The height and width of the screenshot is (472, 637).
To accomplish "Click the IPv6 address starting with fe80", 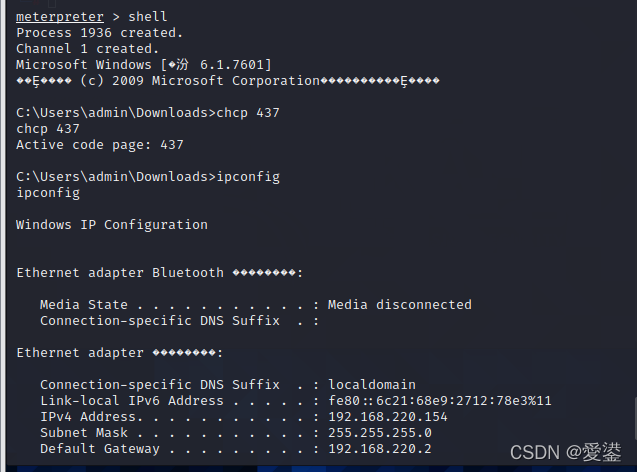I will pyautogui.click(x=440, y=401).
